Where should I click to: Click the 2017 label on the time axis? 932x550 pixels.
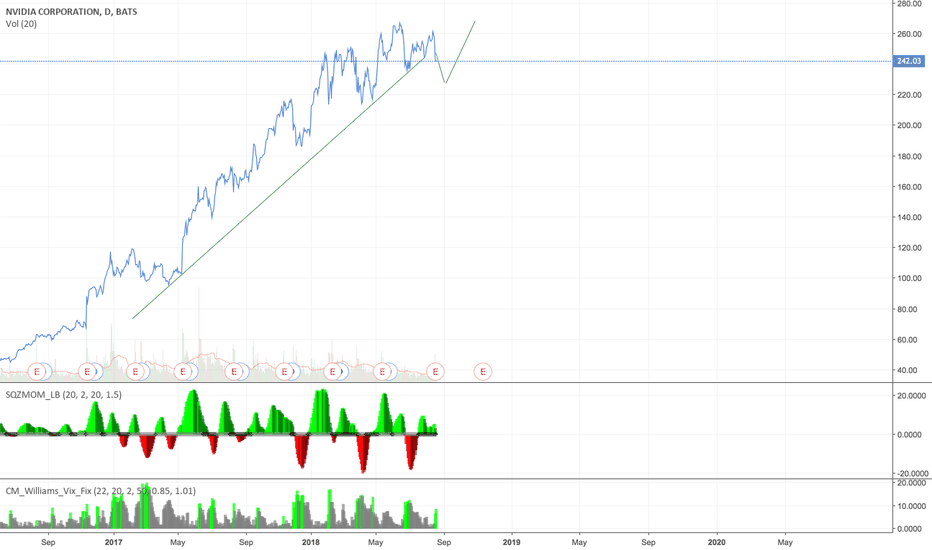coord(113,542)
